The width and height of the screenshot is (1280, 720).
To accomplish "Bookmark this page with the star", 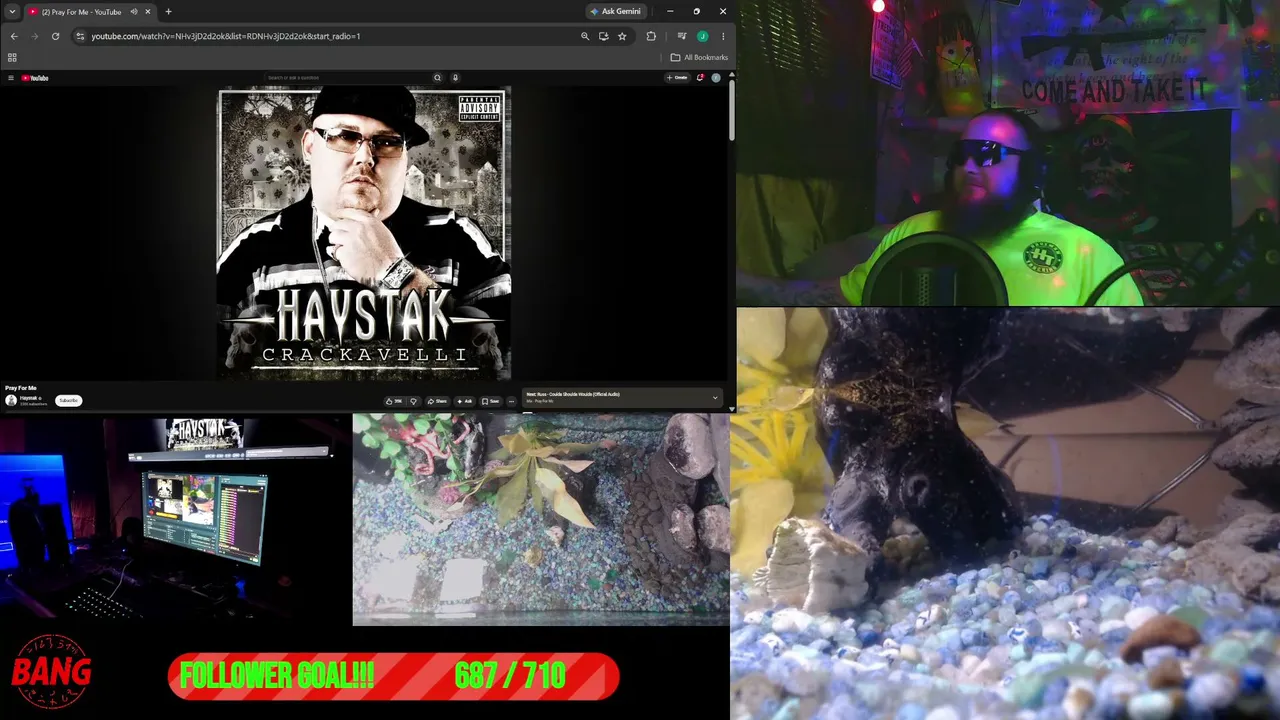I will click(x=622, y=36).
